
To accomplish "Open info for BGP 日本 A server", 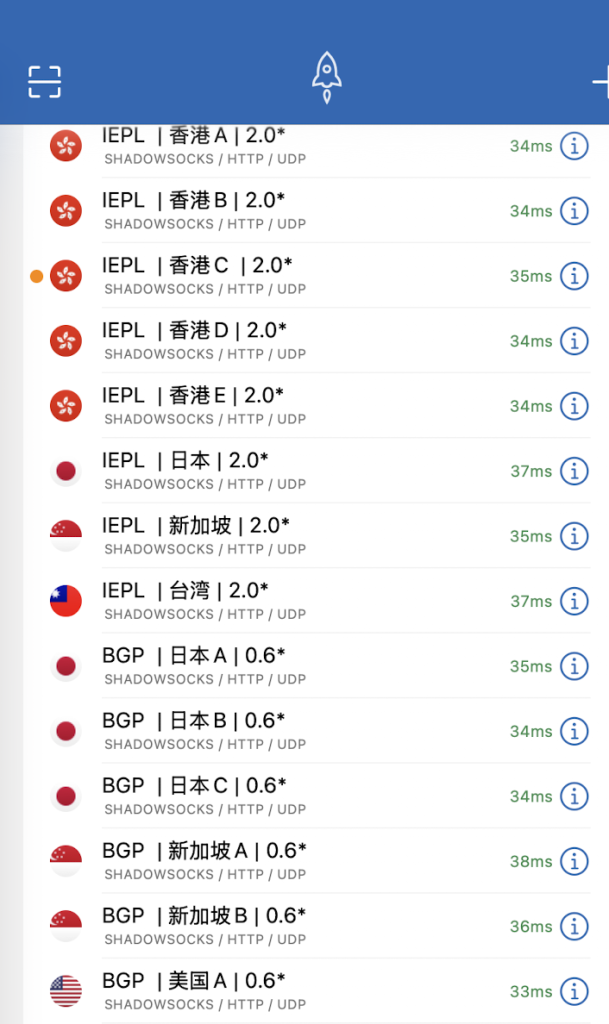I will pos(574,666).
